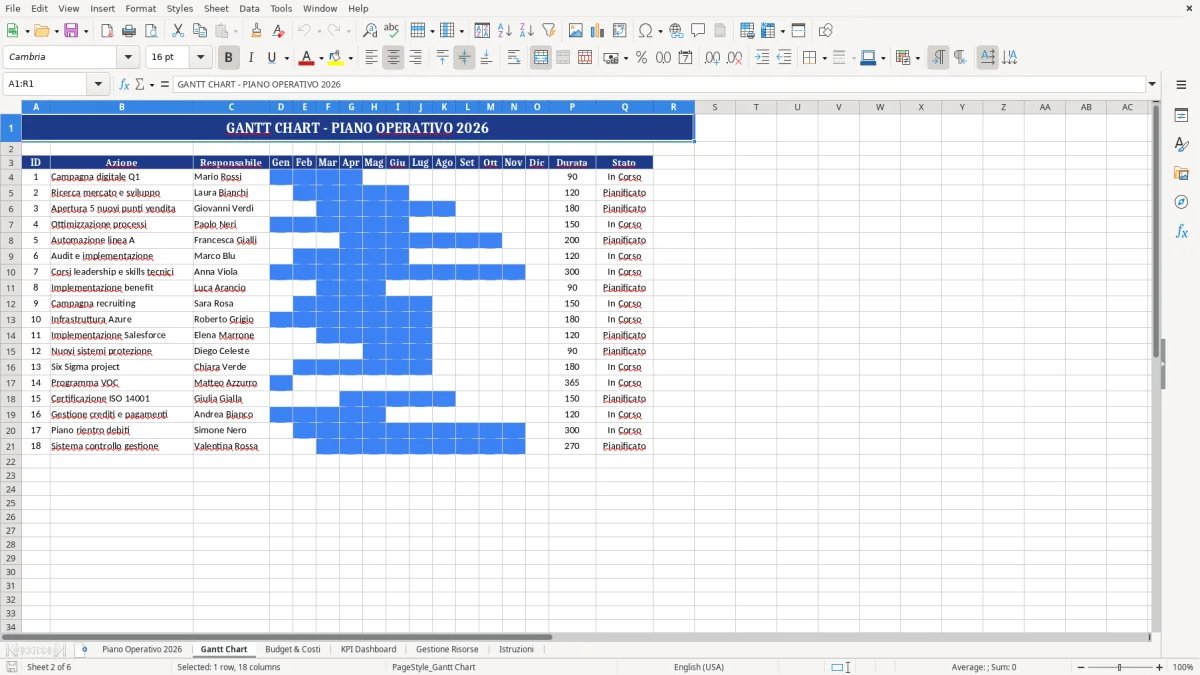Switch to KPI Dashboard sheet tab
The height and width of the screenshot is (675, 1200).
[368, 649]
